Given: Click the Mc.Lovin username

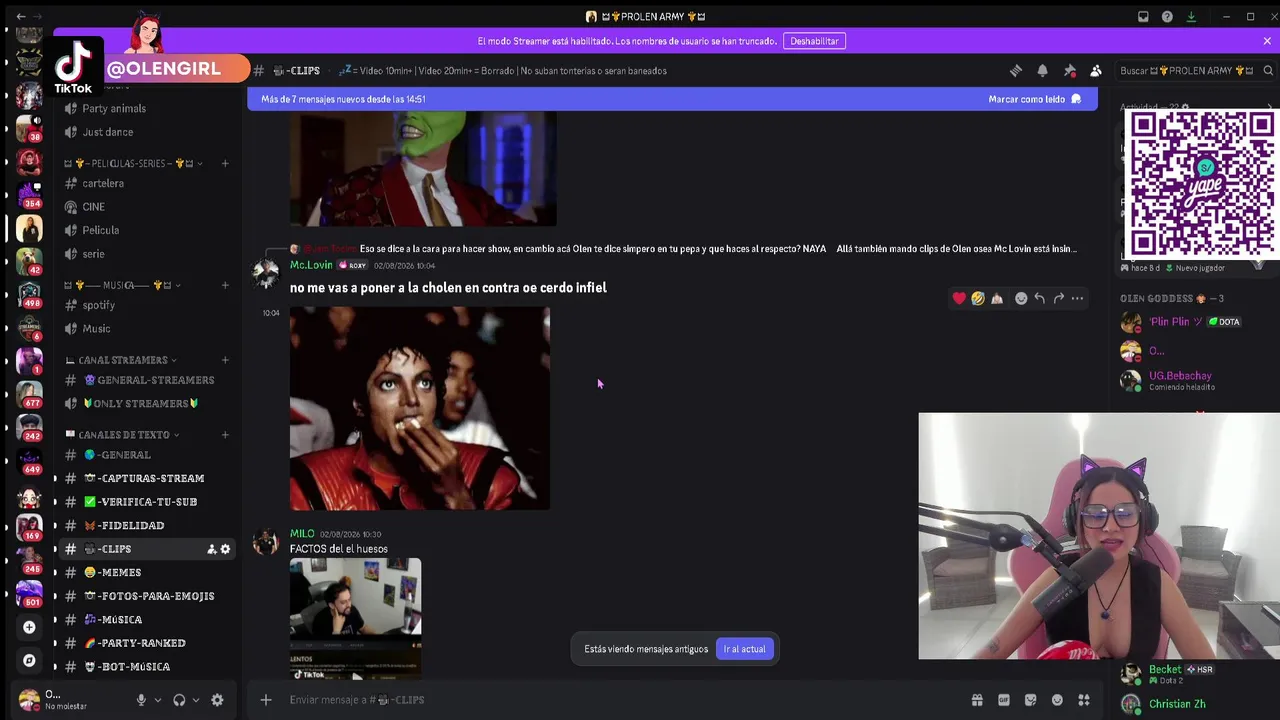Looking at the screenshot, I should point(311,265).
